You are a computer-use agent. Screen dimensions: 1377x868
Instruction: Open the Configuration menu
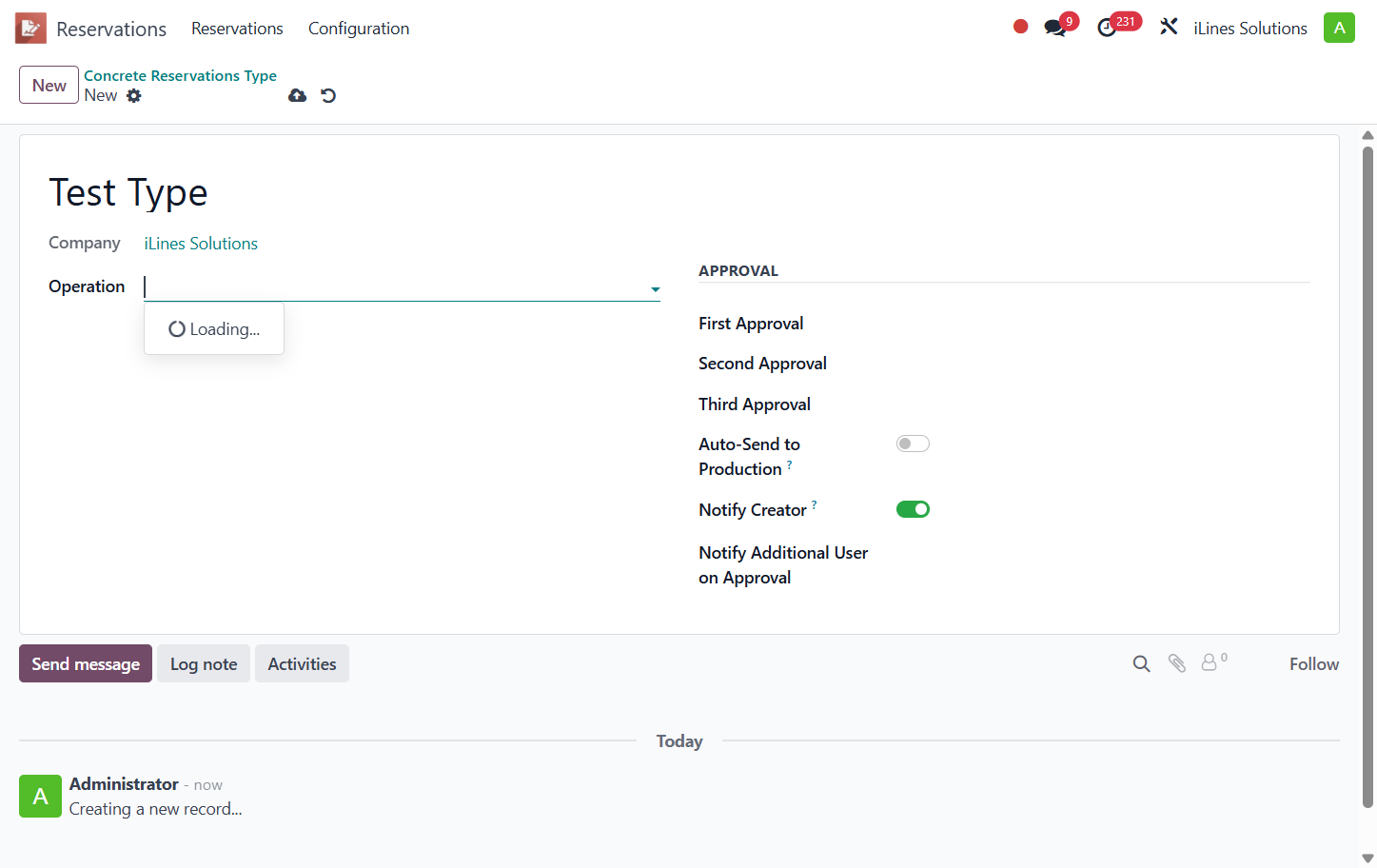(359, 29)
